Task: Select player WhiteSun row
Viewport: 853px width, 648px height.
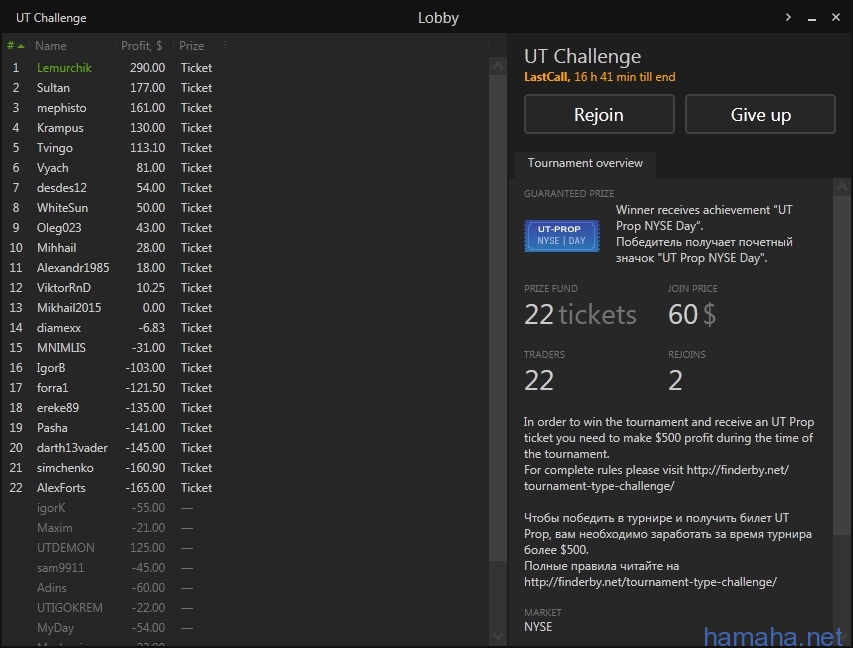Action: [246, 208]
